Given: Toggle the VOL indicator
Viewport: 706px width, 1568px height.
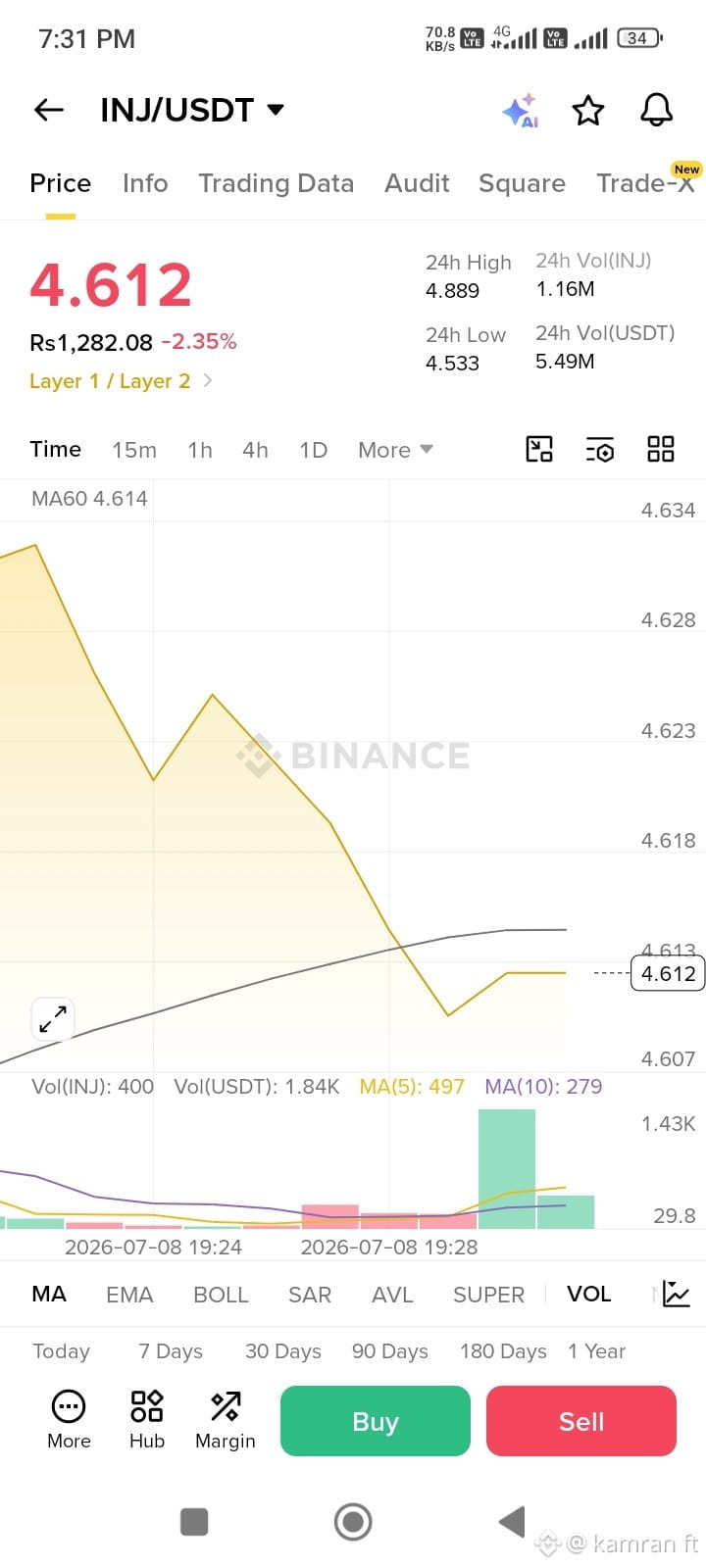Looking at the screenshot, I should [588, 1295].
